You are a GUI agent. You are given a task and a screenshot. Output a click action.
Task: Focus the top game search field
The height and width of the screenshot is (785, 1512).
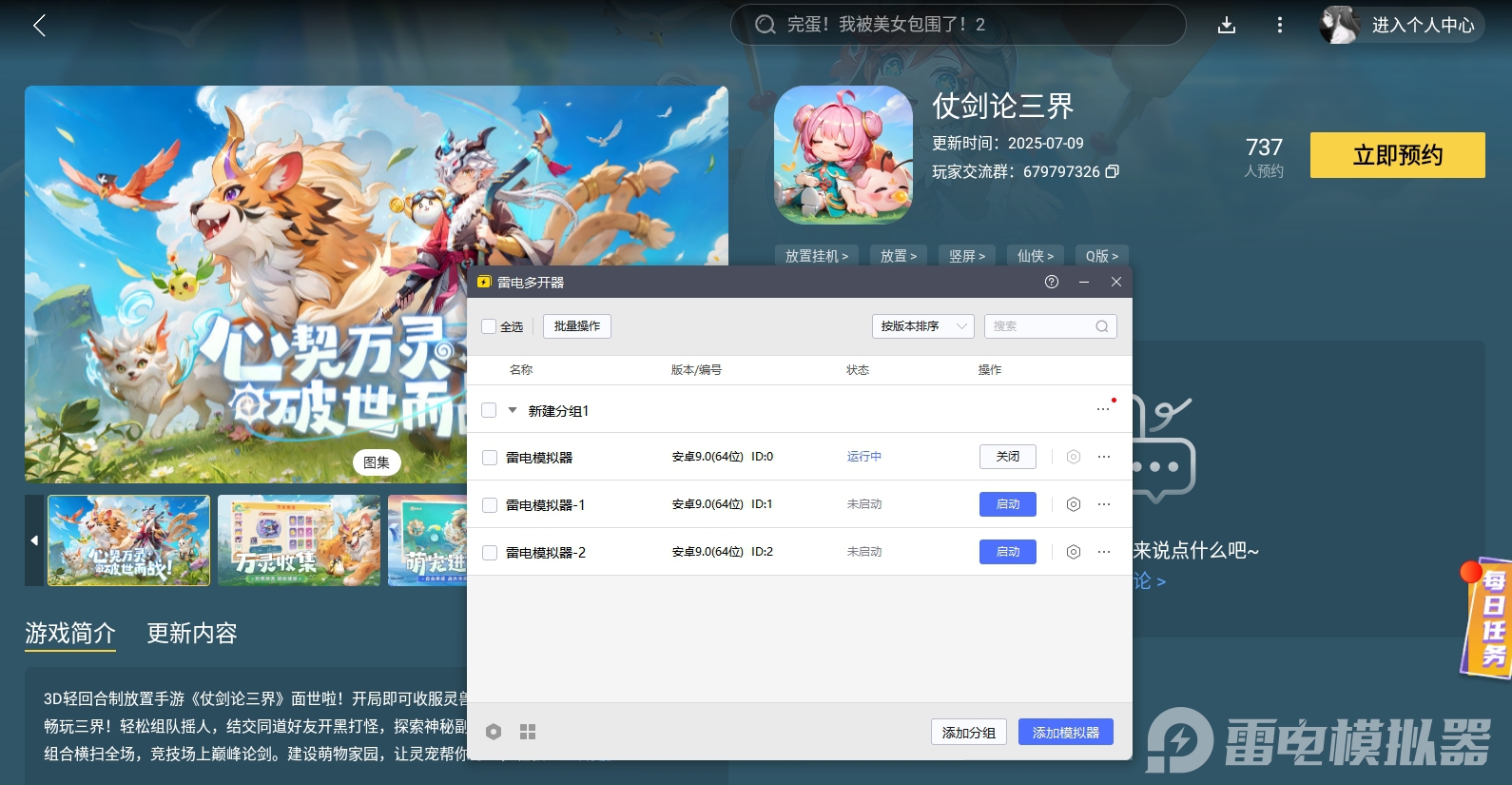click(958, 25)
